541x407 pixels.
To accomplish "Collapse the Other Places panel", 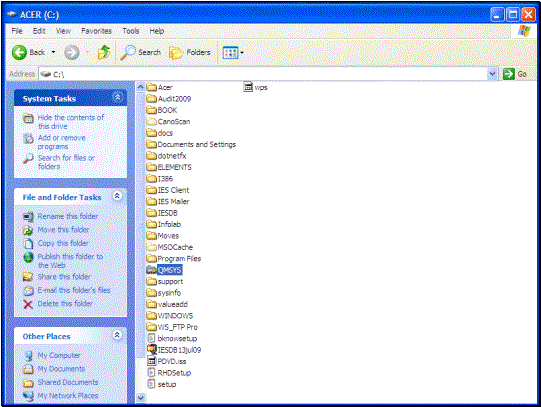I will click(117, 335).
